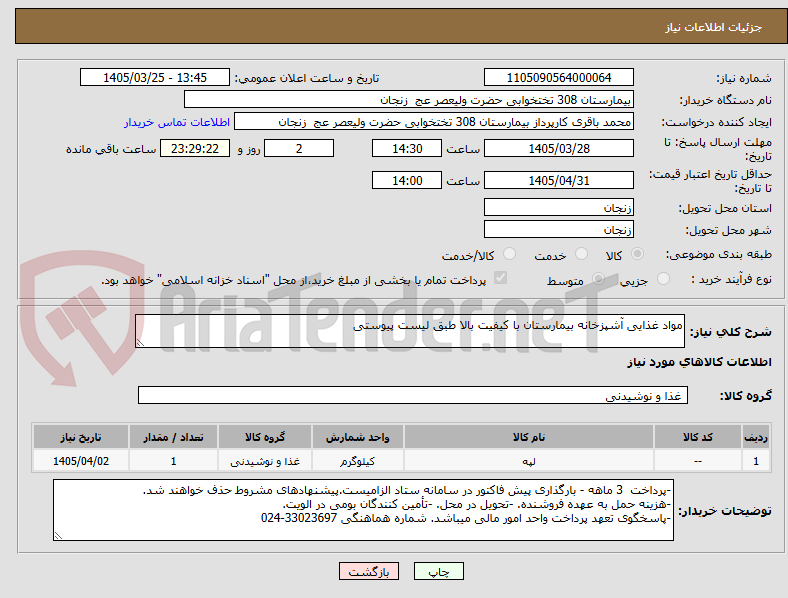This screenshot has height=598, width=788.
Task: Click the announcement date field 1405/03/25 - 13:45
Action: [x=155, y=78]
